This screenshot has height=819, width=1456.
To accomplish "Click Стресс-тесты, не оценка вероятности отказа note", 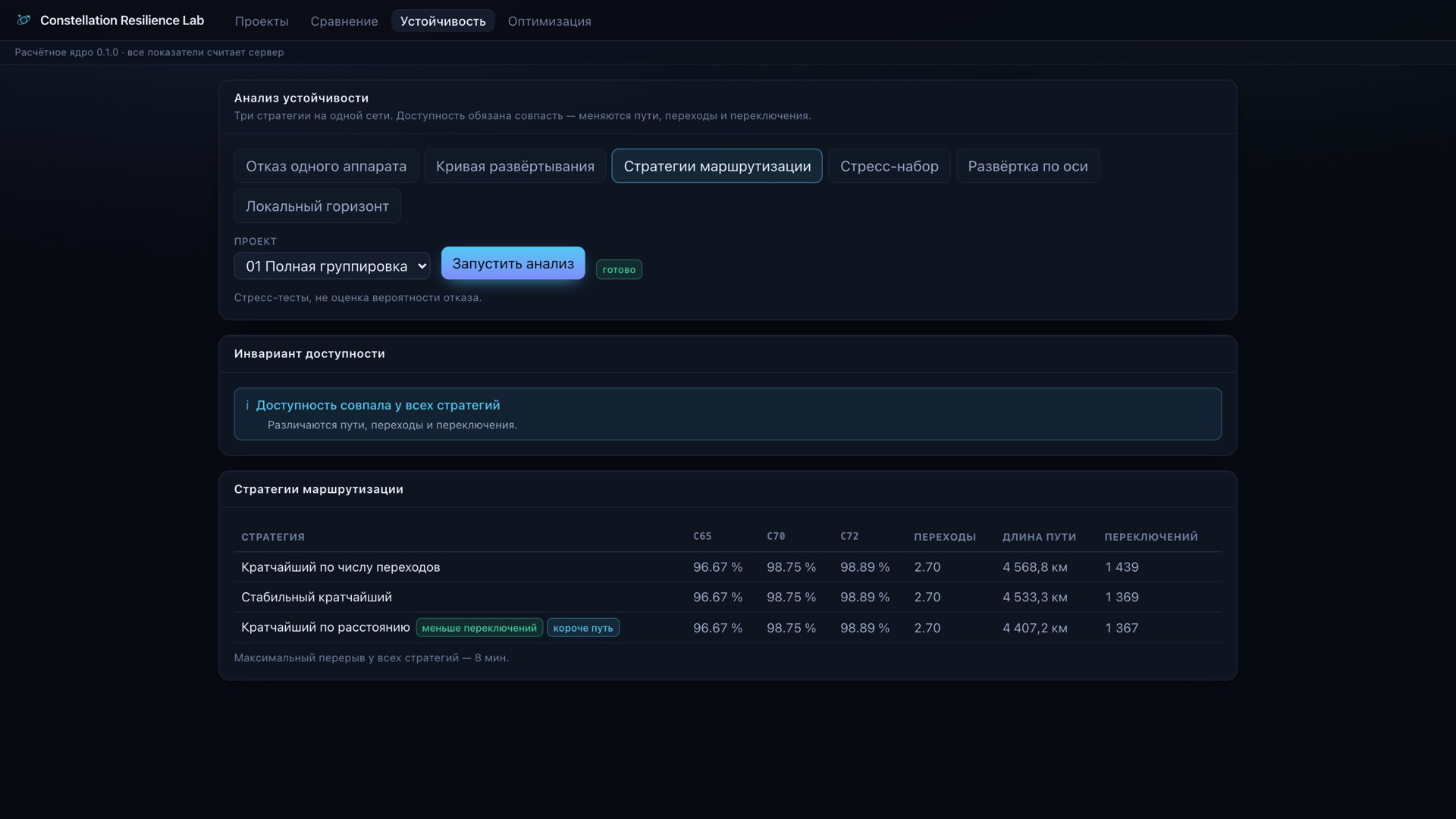I will click(358, 298).
